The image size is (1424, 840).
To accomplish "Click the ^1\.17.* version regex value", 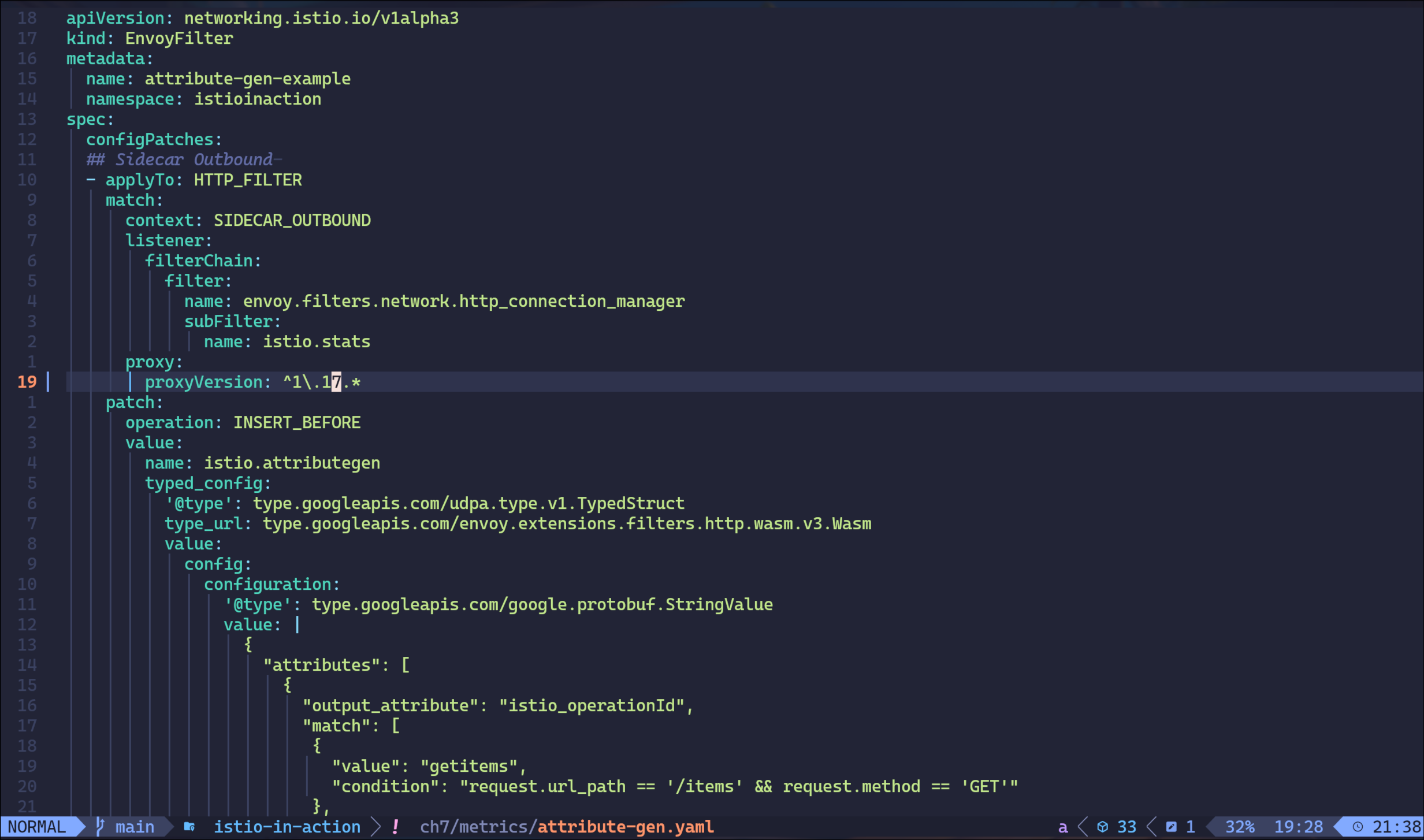I will pos(322,382).
